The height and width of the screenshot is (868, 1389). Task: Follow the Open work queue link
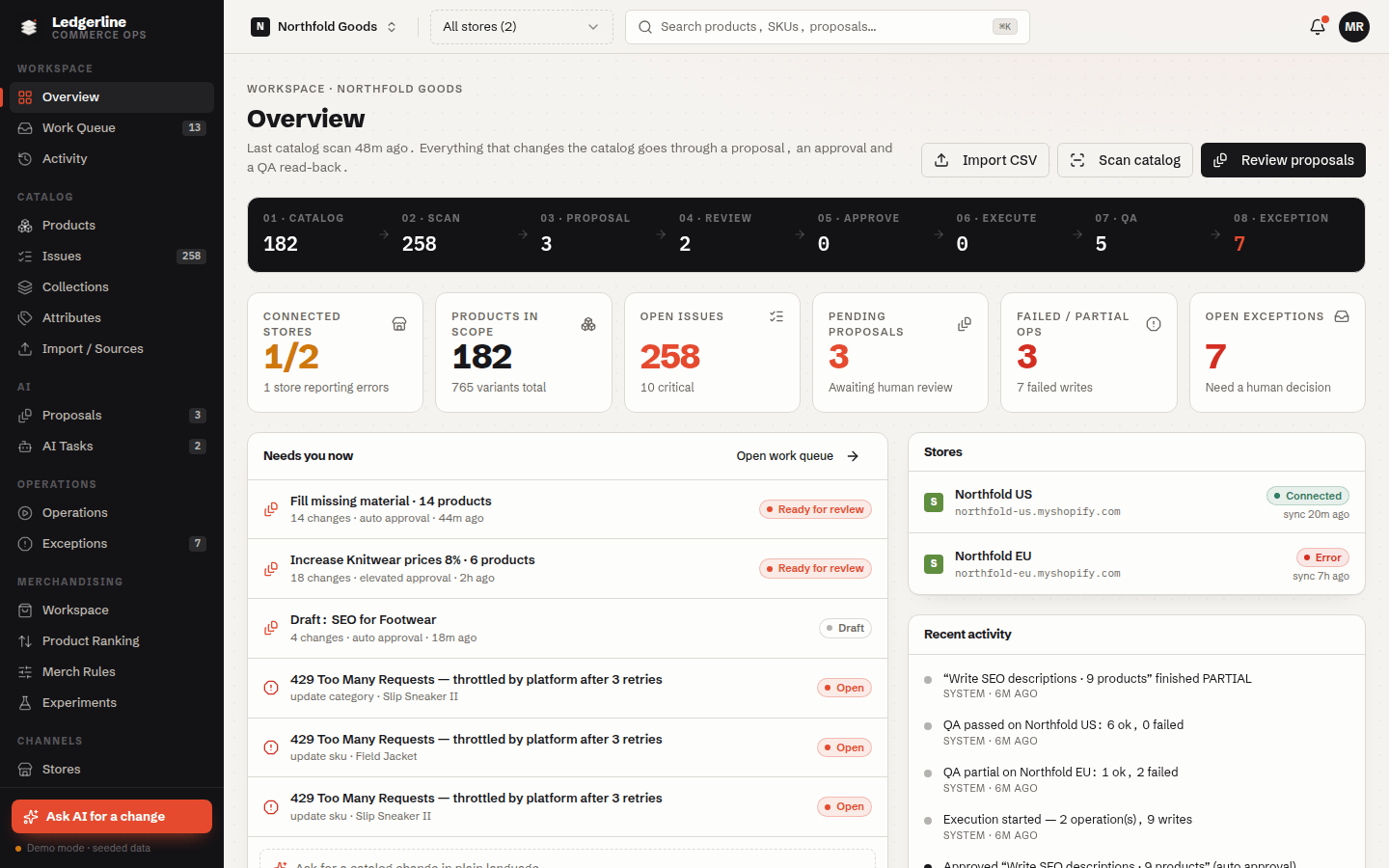[798, 456]
